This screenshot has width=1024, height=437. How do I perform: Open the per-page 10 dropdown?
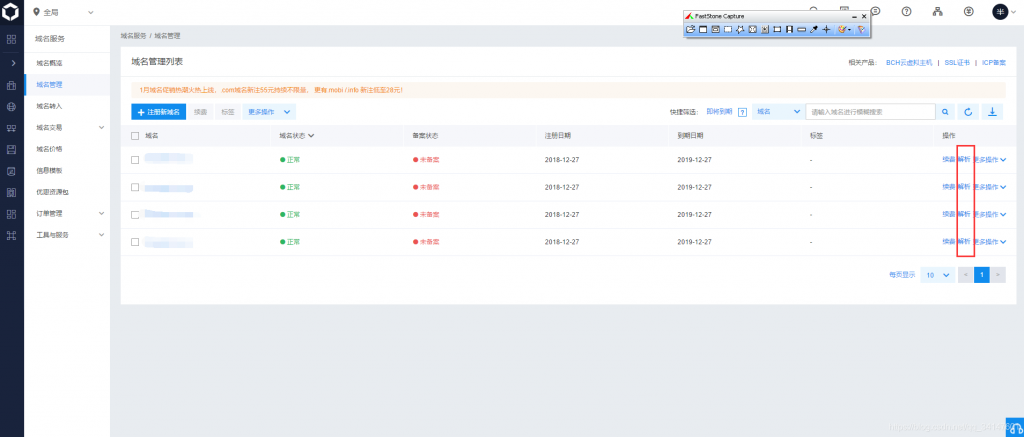pyautogui.click(x=937, y=274)
